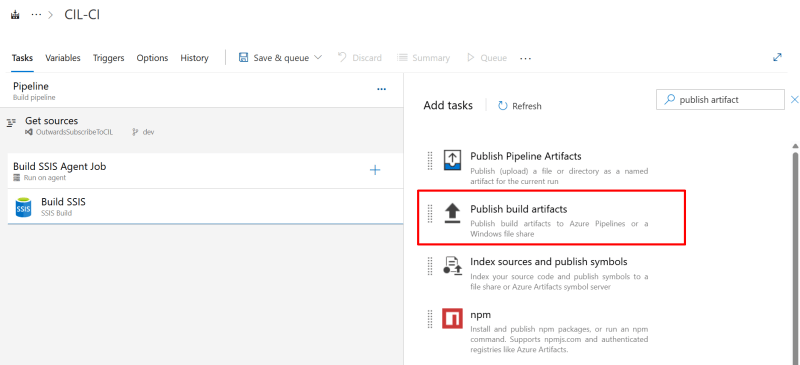Click the Index sources and publish symbols icon
Viewport: 800px width, 365px height.
coord(452,266)
